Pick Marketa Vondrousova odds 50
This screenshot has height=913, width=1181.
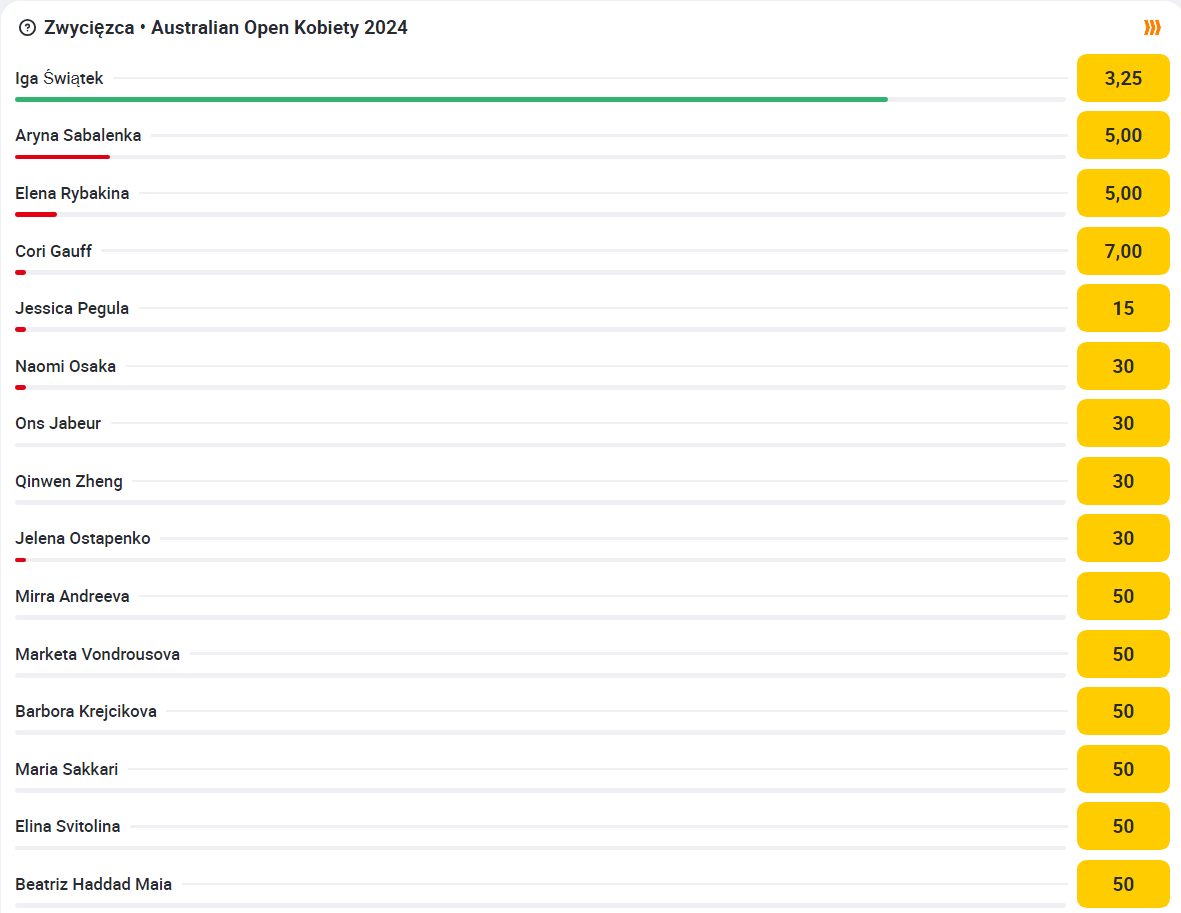[1123, 654]
